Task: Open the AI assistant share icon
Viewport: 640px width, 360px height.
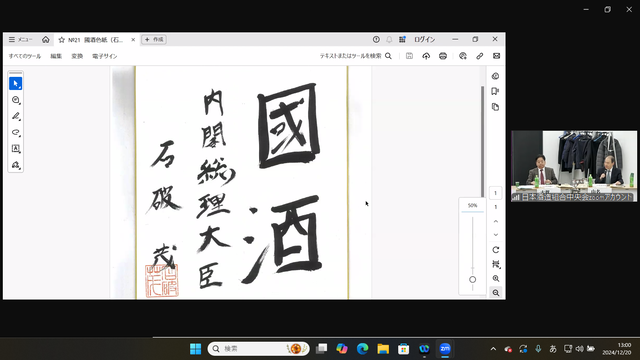Action: [463, 56]
